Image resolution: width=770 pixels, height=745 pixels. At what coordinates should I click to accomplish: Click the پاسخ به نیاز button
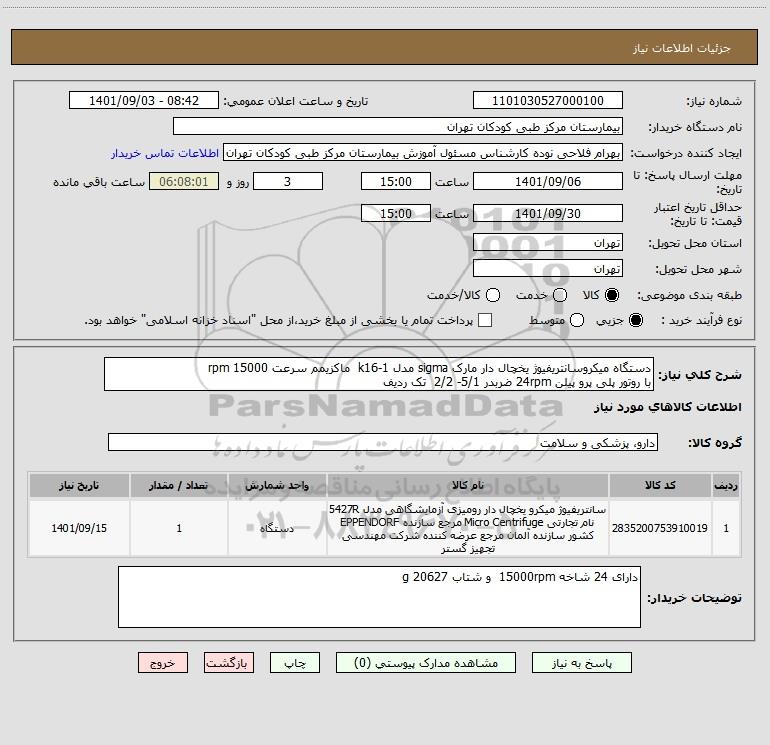[581, 663]
